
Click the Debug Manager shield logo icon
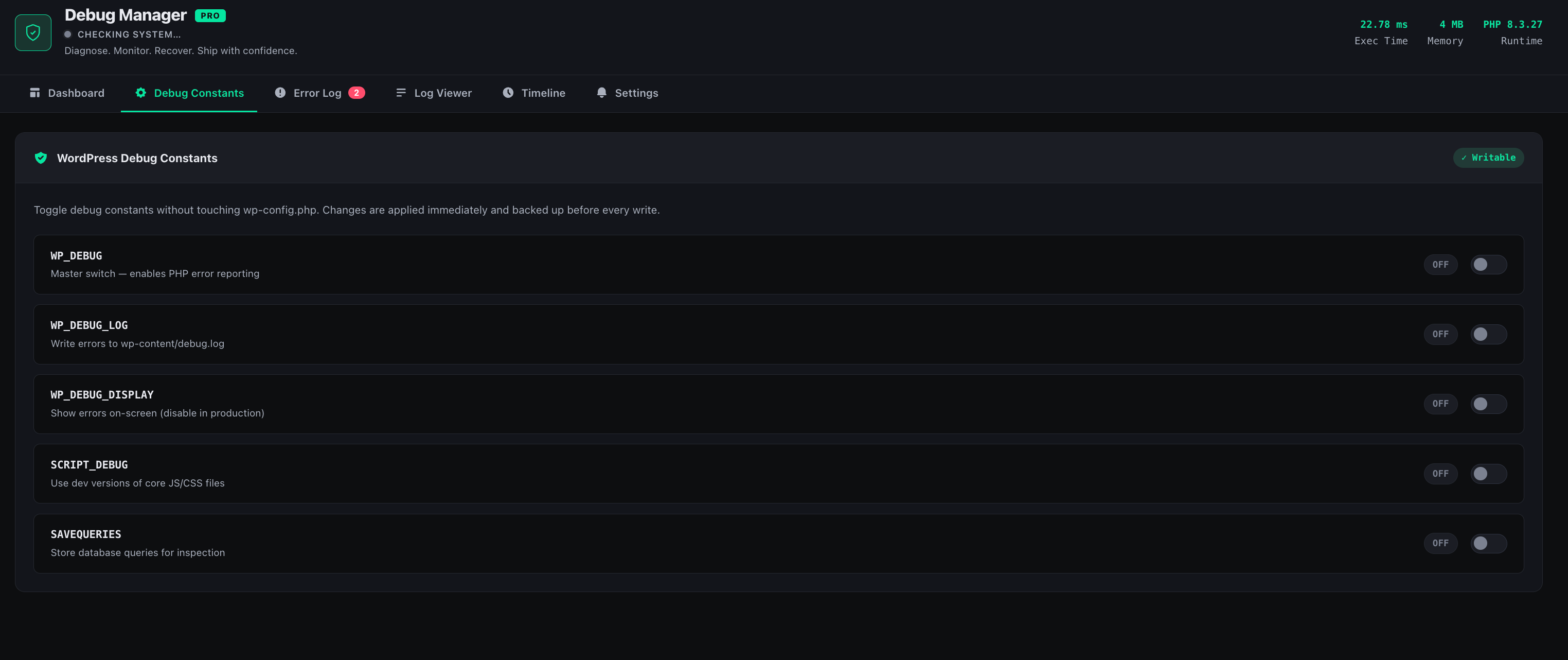point(33,33)
